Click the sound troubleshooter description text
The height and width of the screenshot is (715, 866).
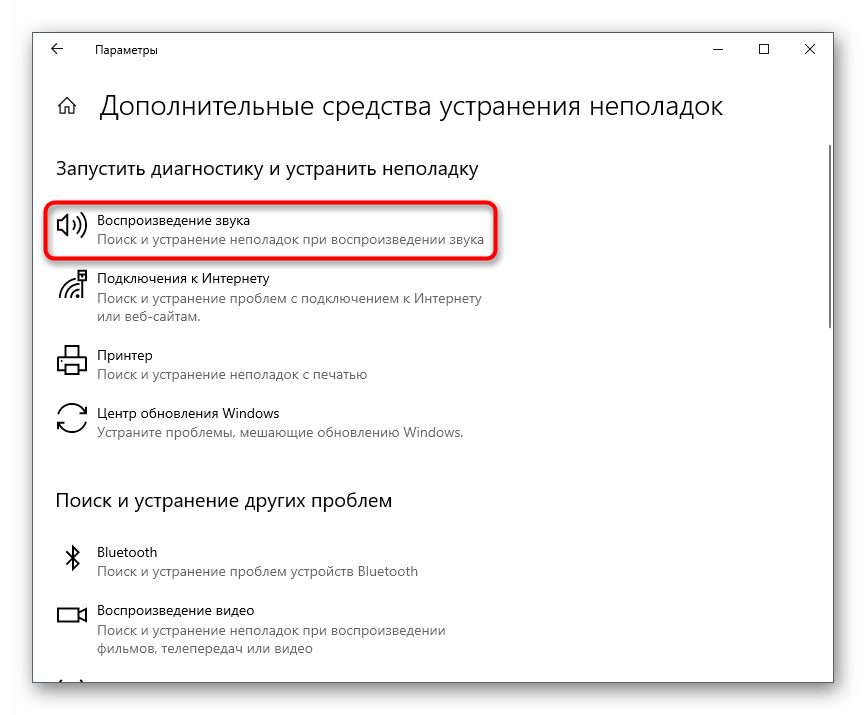click(290, 240)
